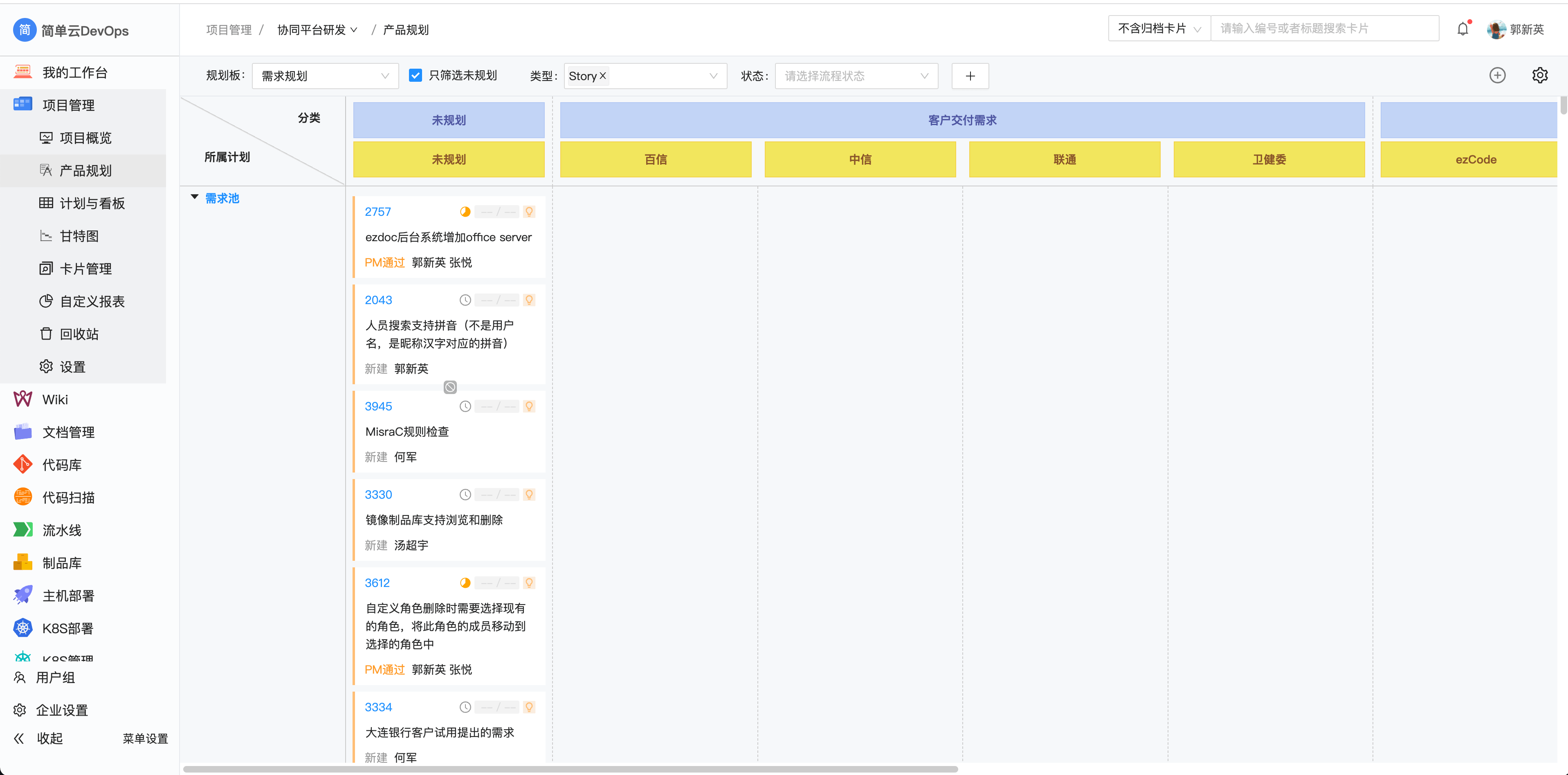Viewport: 1568px width, 775px height.
Task: Open notifications bell icon
Action: coord(1463,29)
